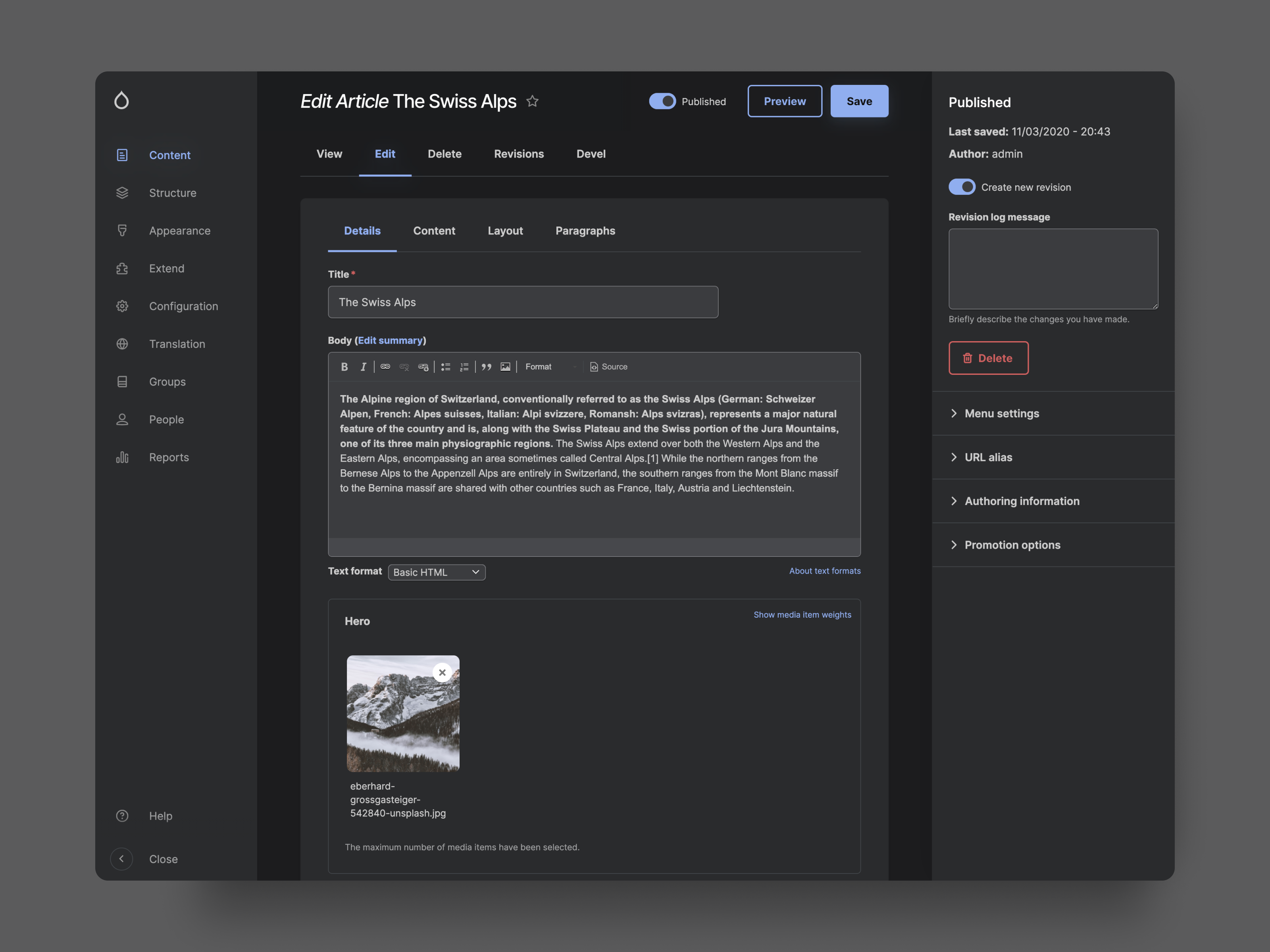The image size is (1270, 952).
Task: Click the People user icon
Action: pyautogui.click(x=122, y=420)
